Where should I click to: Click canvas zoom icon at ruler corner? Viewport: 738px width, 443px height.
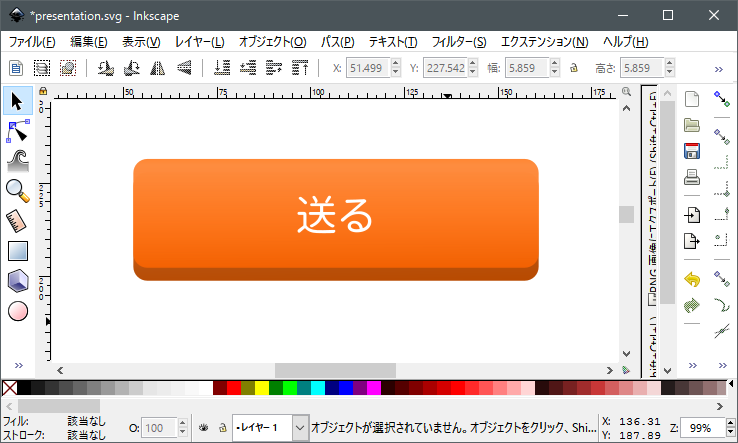coord(626,91)
